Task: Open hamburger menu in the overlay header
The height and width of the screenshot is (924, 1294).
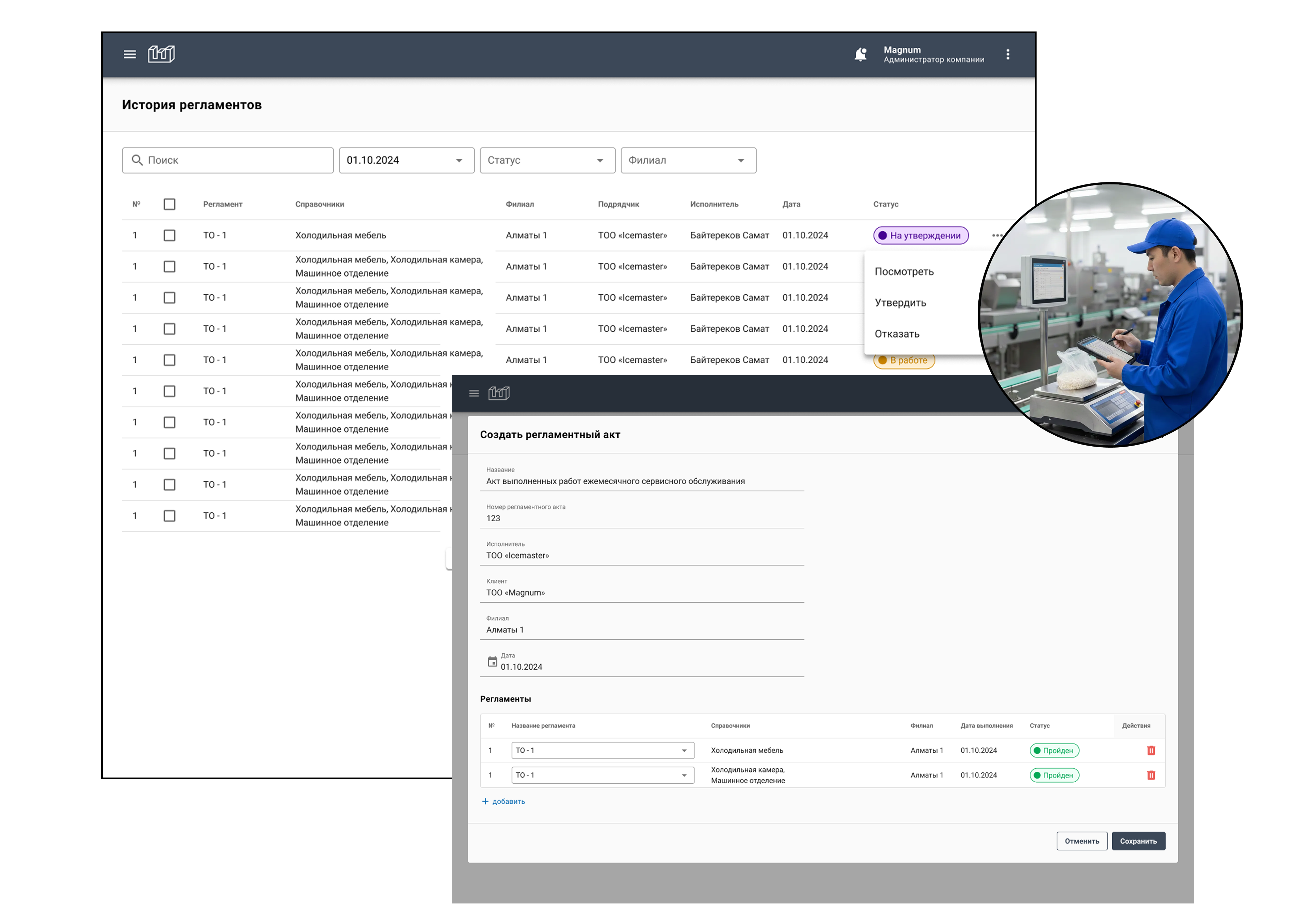Action: point(473,394)
